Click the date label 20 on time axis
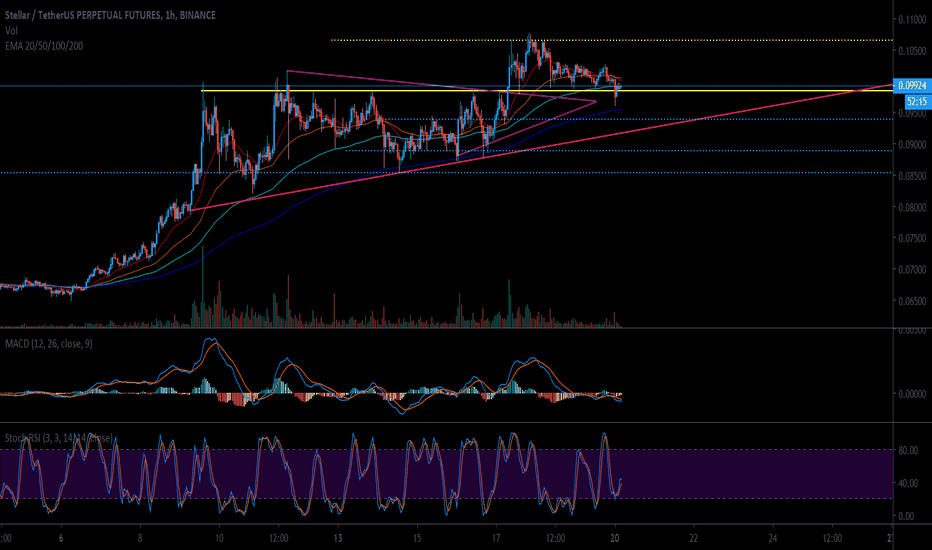 click(x=615, y=538)
